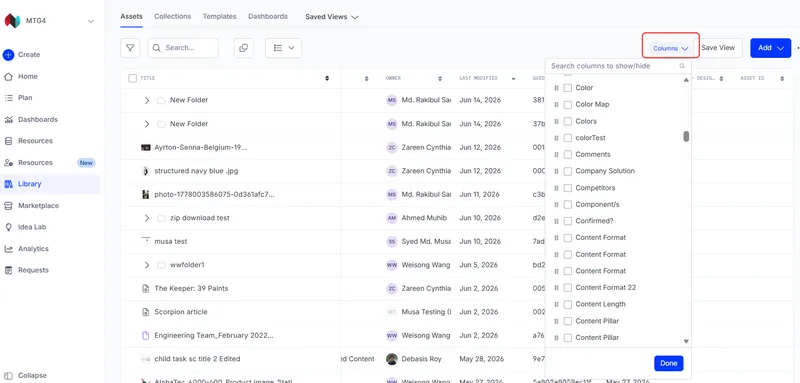800x383 pixels.
Task: Open the Scorpion article asset
Action: [x=181, y=312]
